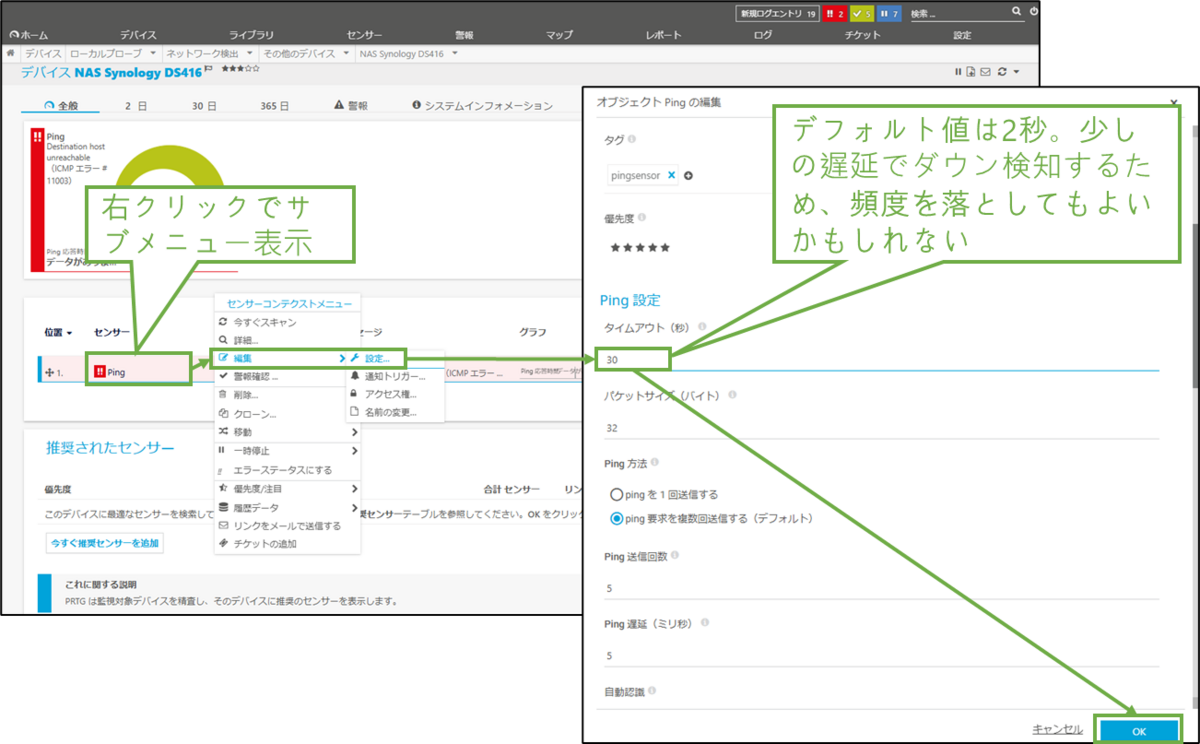Image resolution: width=1200 pixels, height=744 pixels.
Task: Choose リンクをメールで送信する from context menu
Action: click(x=287, y=525)
